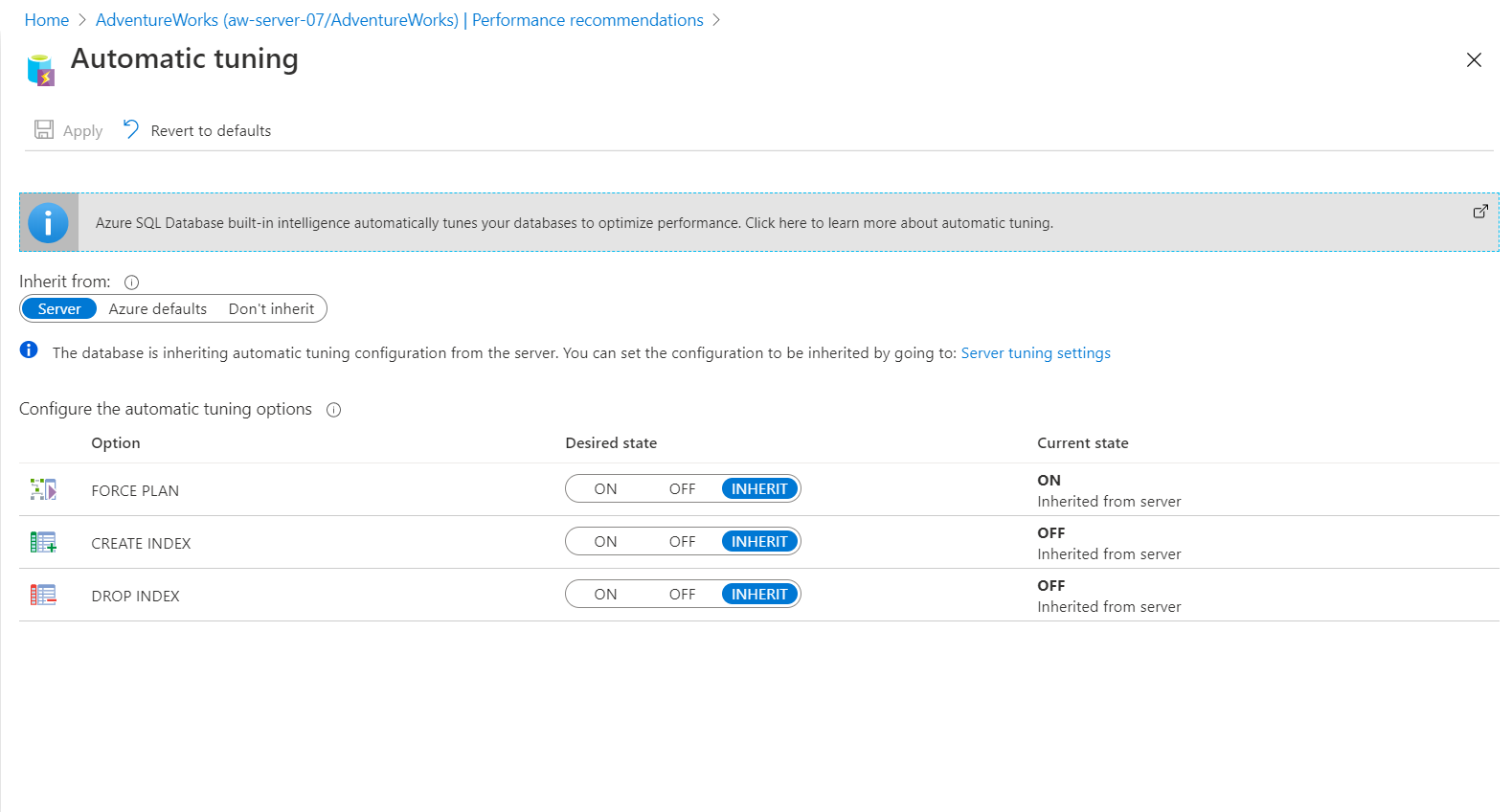1512x812 pixels.
Task: Set DROP INDEX desired state to INHERIT
Action: click(x=759, y=594)
